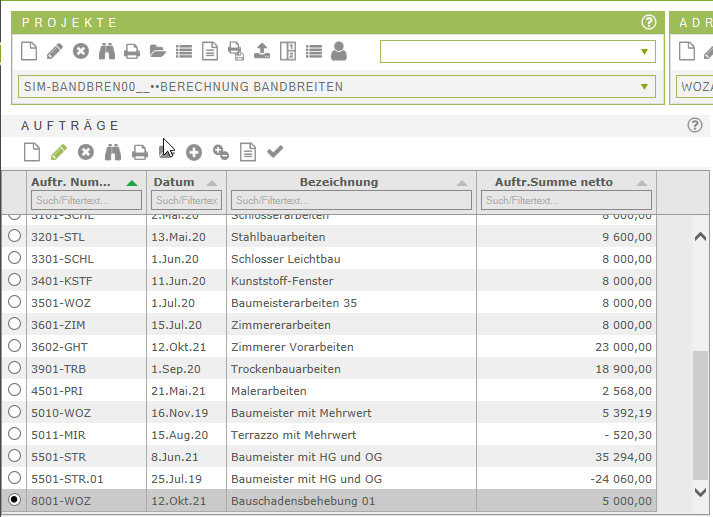Open the SIM-BANDBREN00 project dropdown
The width and height of the screenshot is (713, 517).
coord(644,87)
